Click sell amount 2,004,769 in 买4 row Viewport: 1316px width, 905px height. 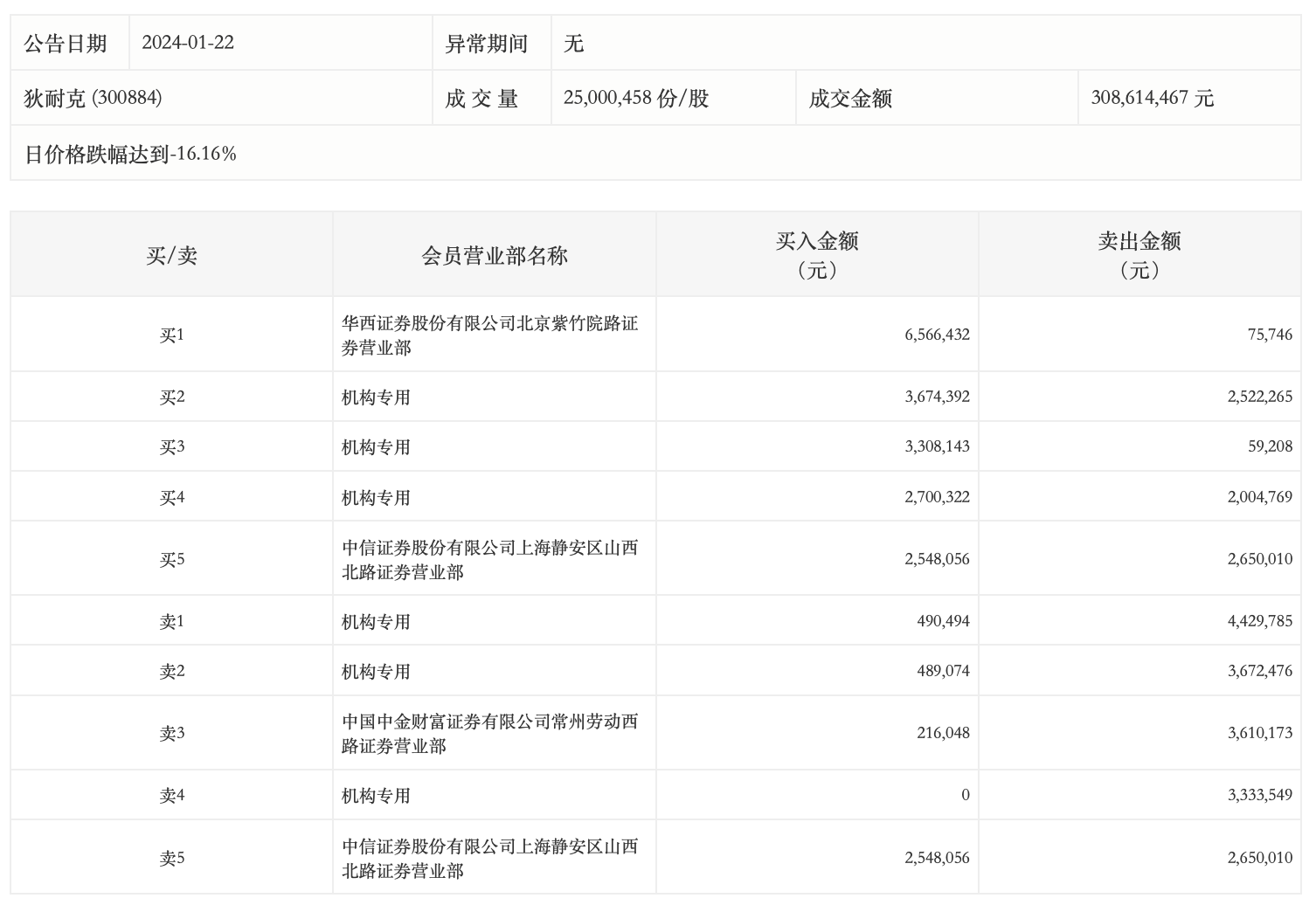[1259, 497]
